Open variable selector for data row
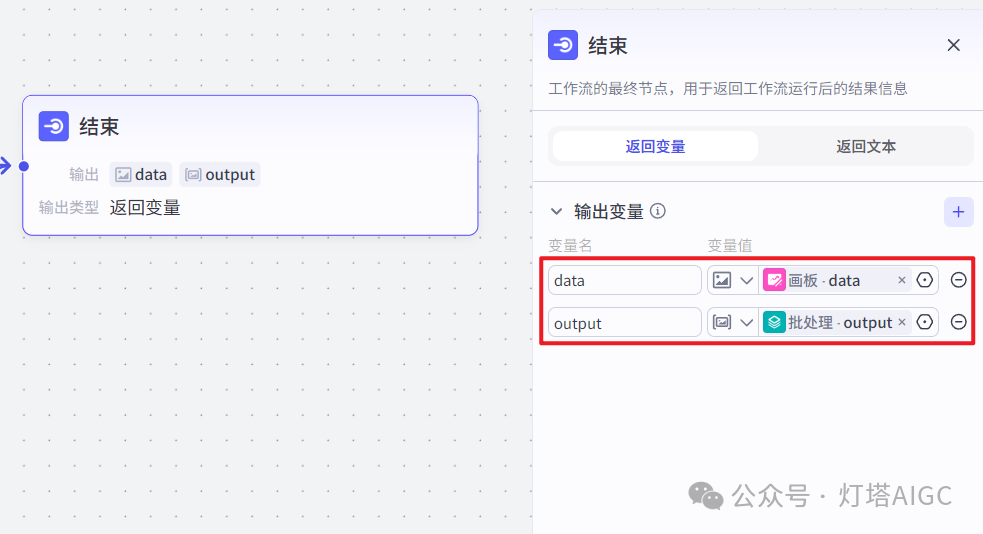This screenshot has width=983, height=534. pyautogui.click(x=925, y=280)
